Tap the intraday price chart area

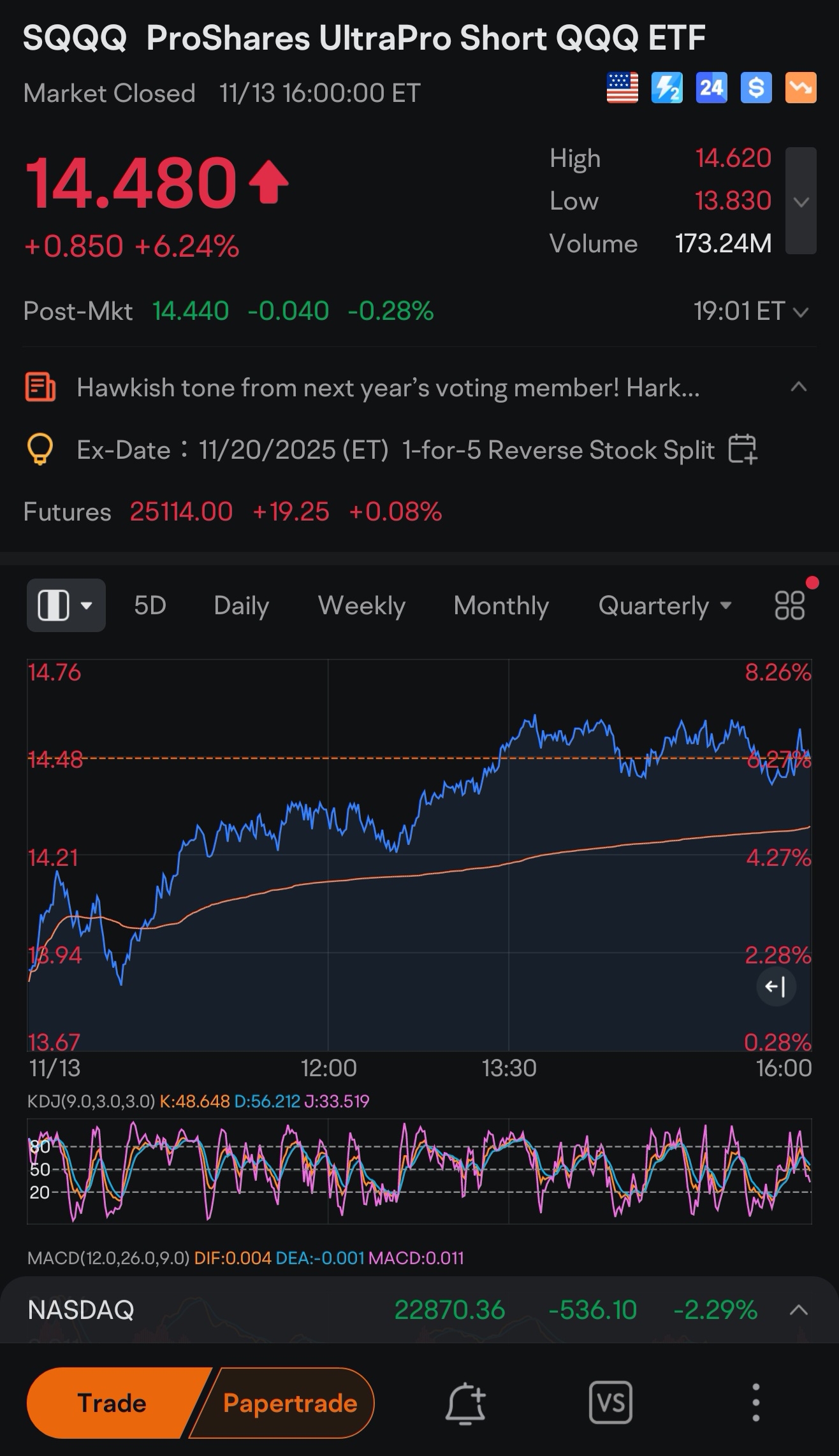419,855
